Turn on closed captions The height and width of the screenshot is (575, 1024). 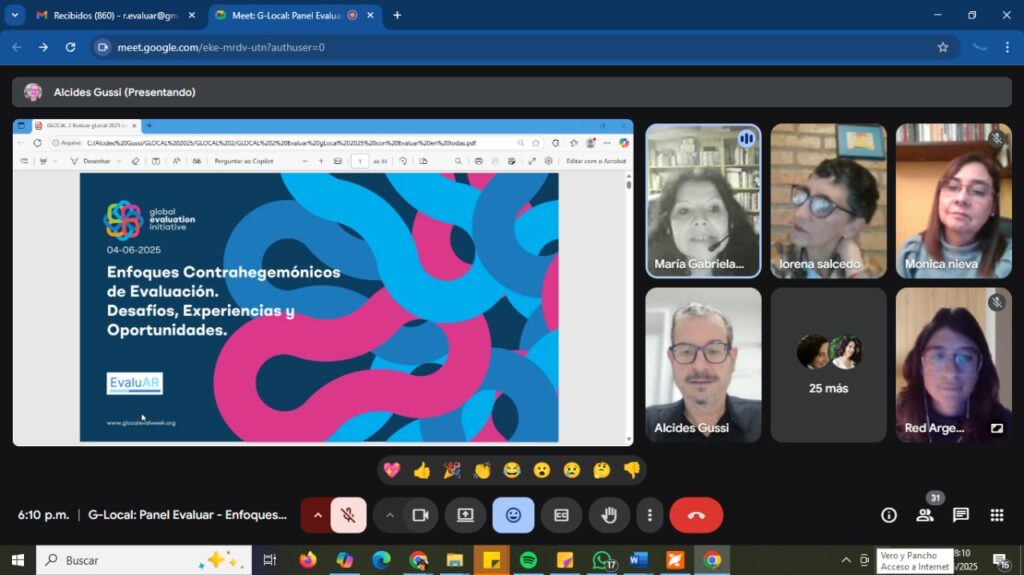click(561, 515)
